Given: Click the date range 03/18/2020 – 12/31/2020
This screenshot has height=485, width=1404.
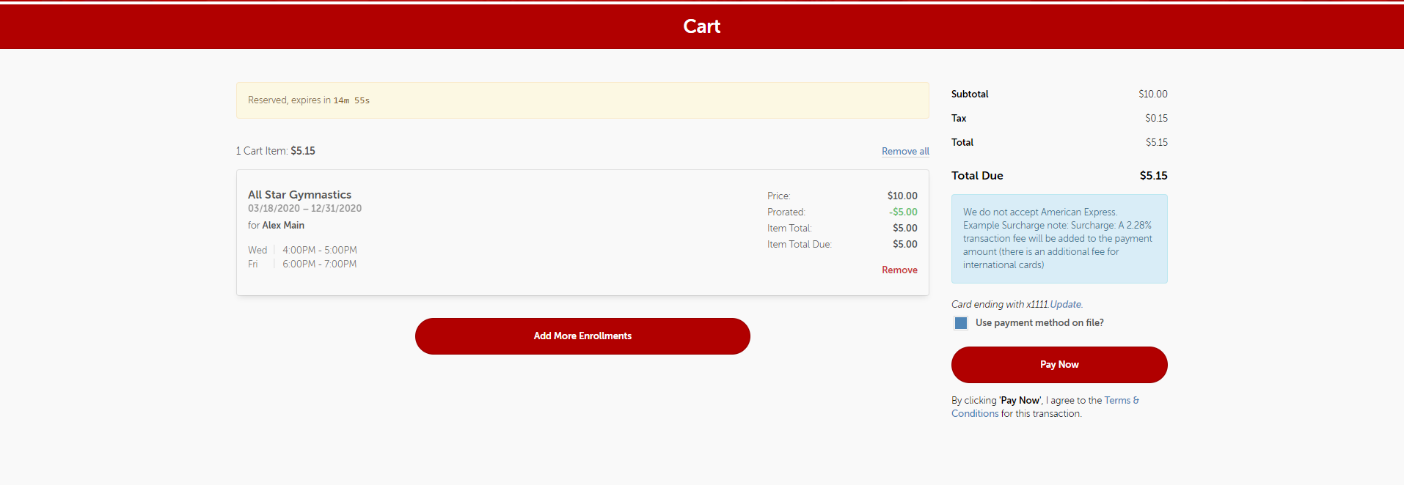Looking at the screenshot, I should [305, 209].
